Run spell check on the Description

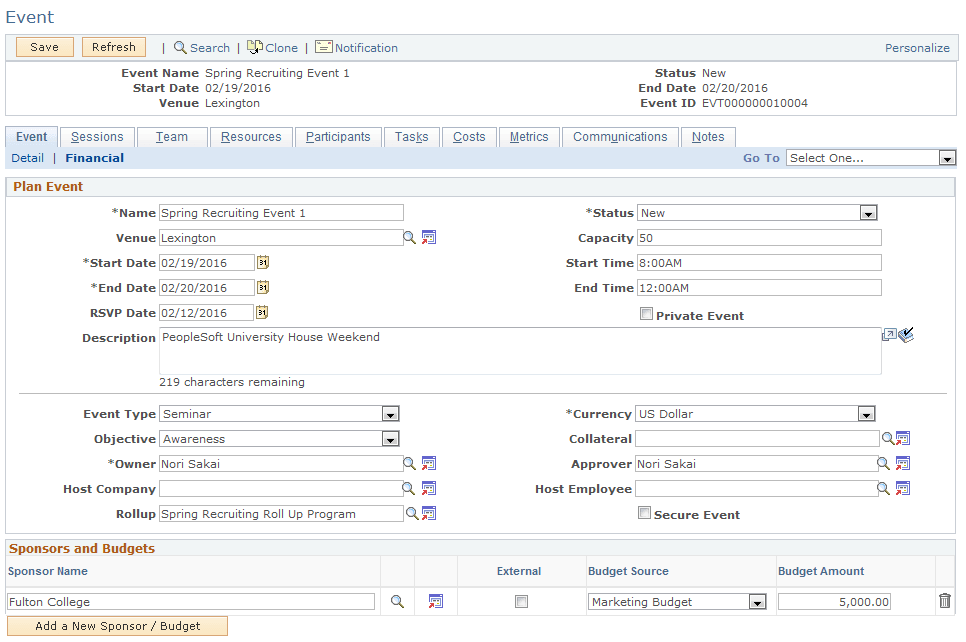click(905, 335)
